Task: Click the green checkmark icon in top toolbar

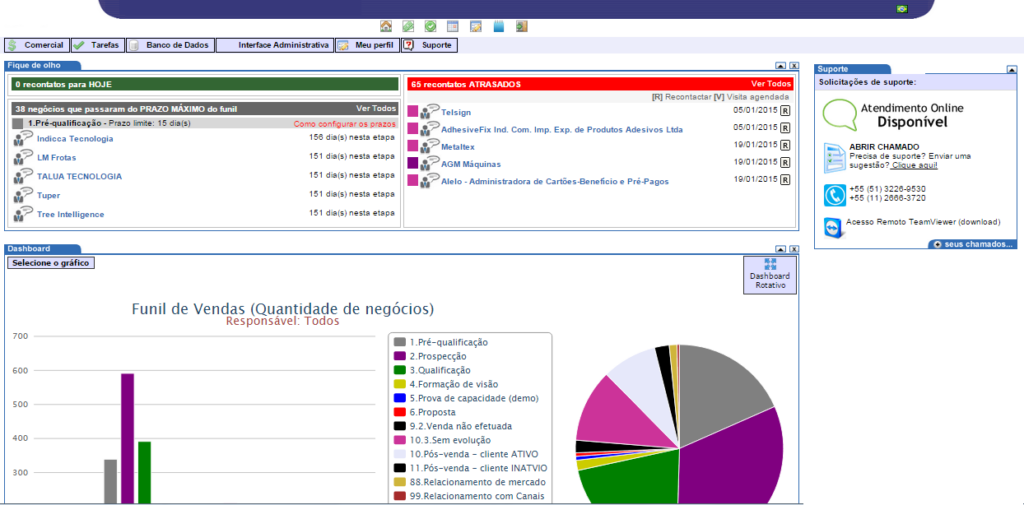Action: coord(430,26)
